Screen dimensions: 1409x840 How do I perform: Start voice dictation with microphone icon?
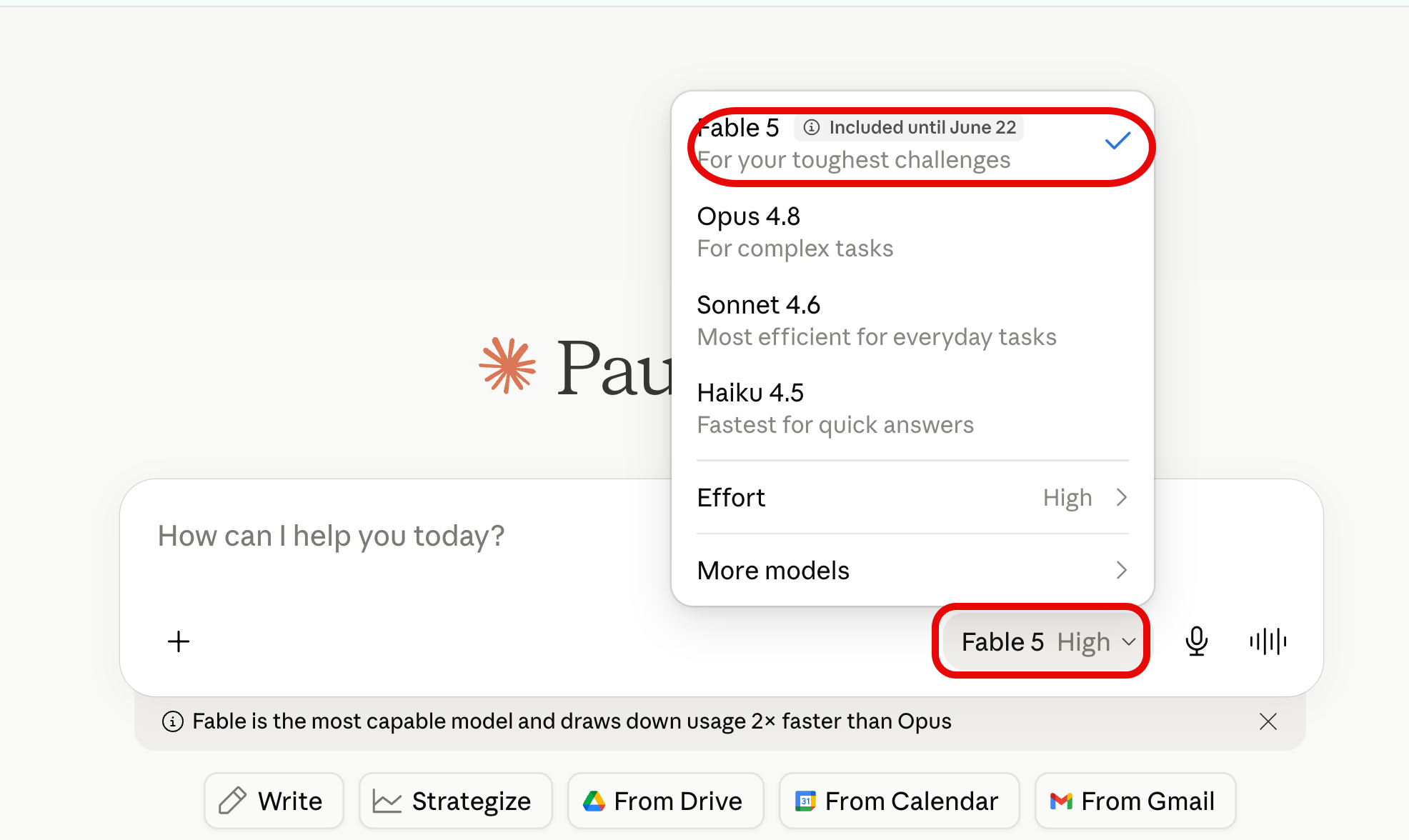point(1196,641)
